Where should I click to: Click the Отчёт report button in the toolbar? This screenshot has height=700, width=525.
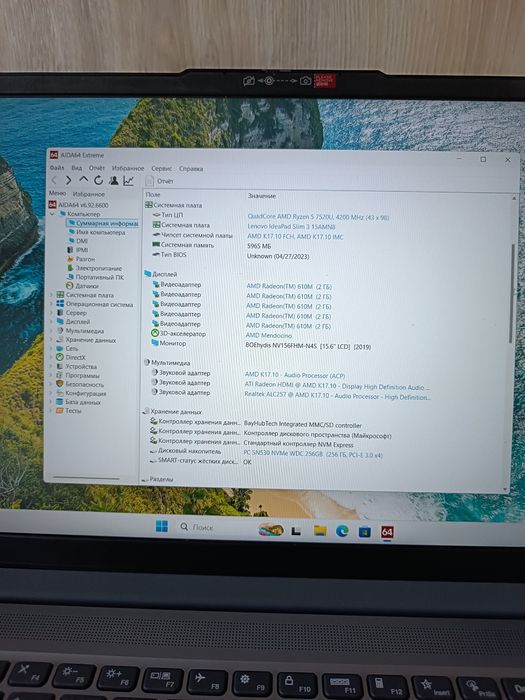pos(159,181)
